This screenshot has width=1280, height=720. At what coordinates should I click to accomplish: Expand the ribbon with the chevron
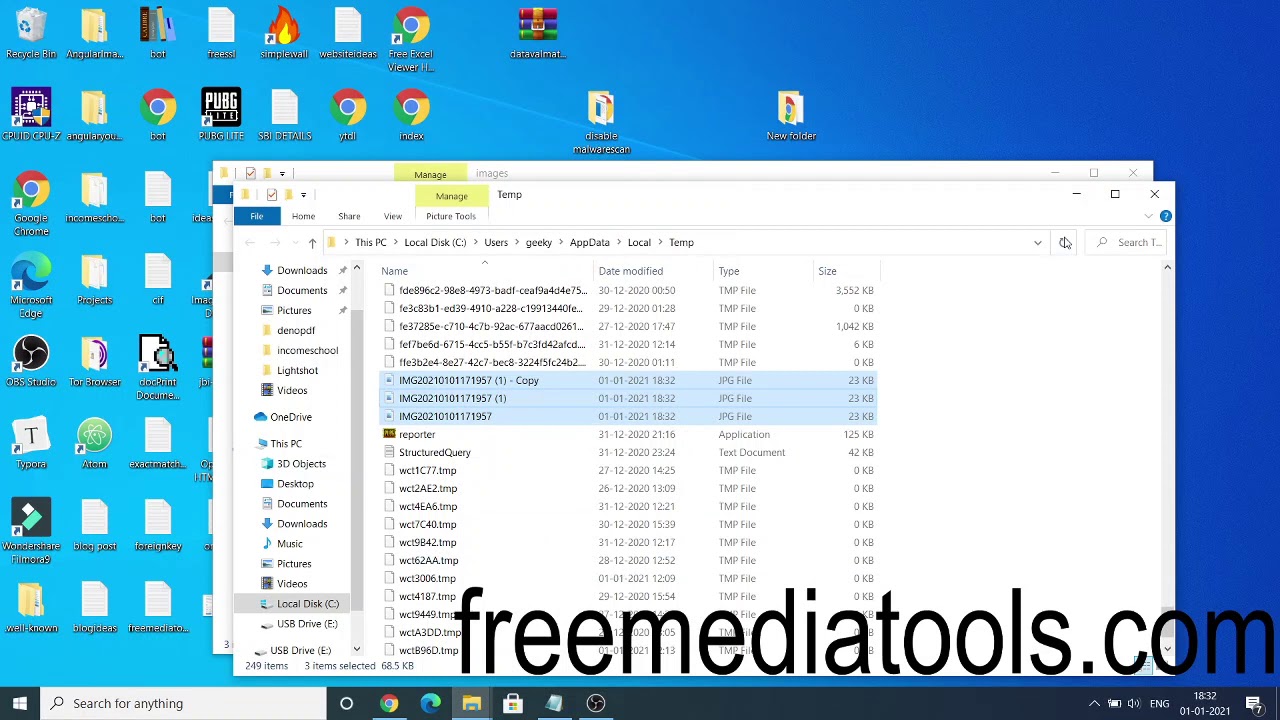point(1148,216)
